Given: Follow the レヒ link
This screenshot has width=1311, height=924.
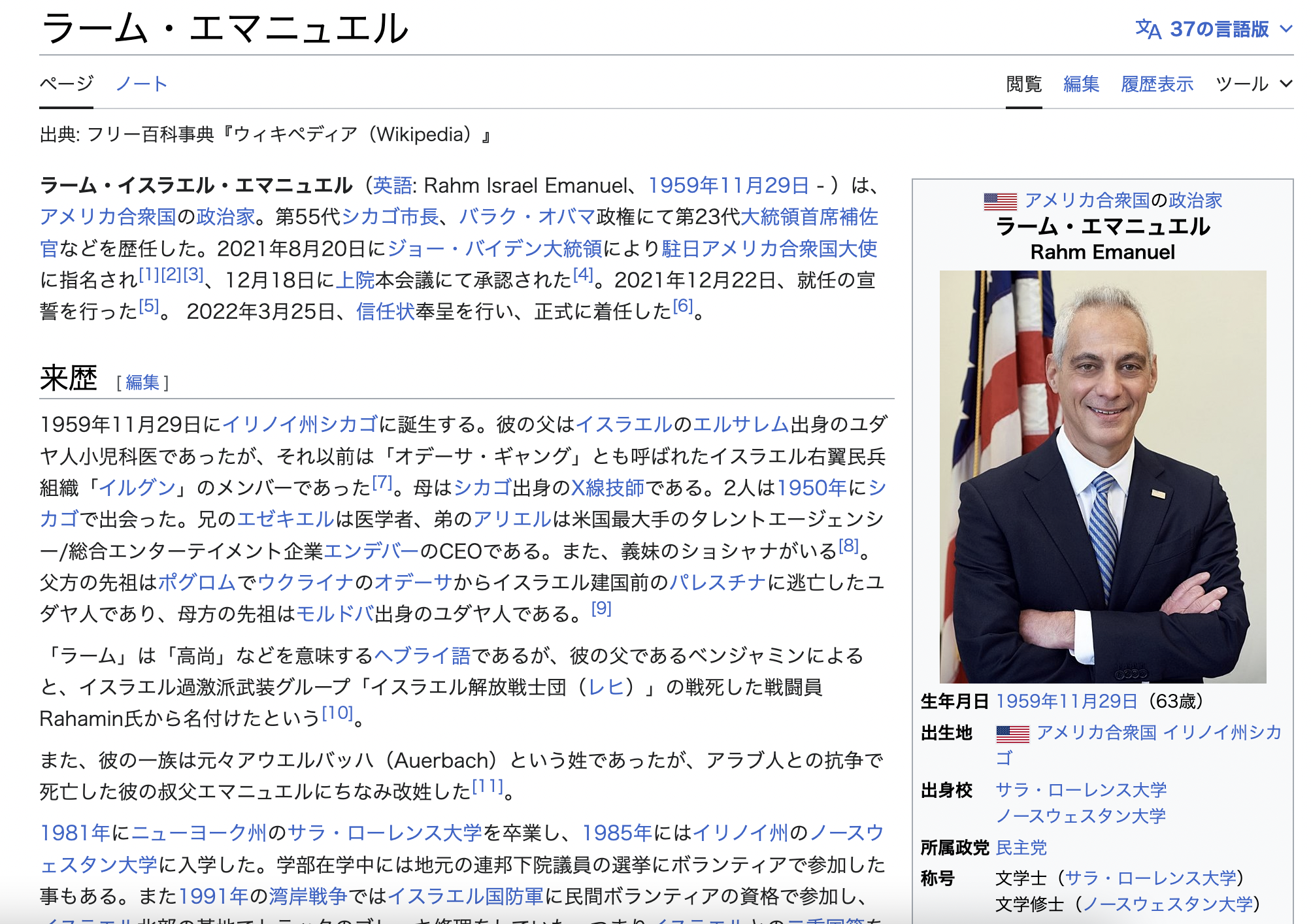Looking at the screenshot, I should (606, 687).
